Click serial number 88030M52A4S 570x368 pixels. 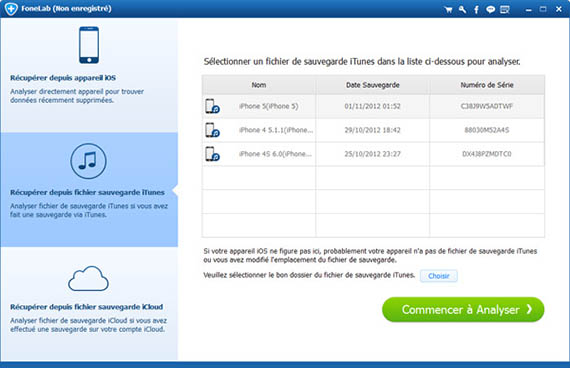[x=487, y=130]
